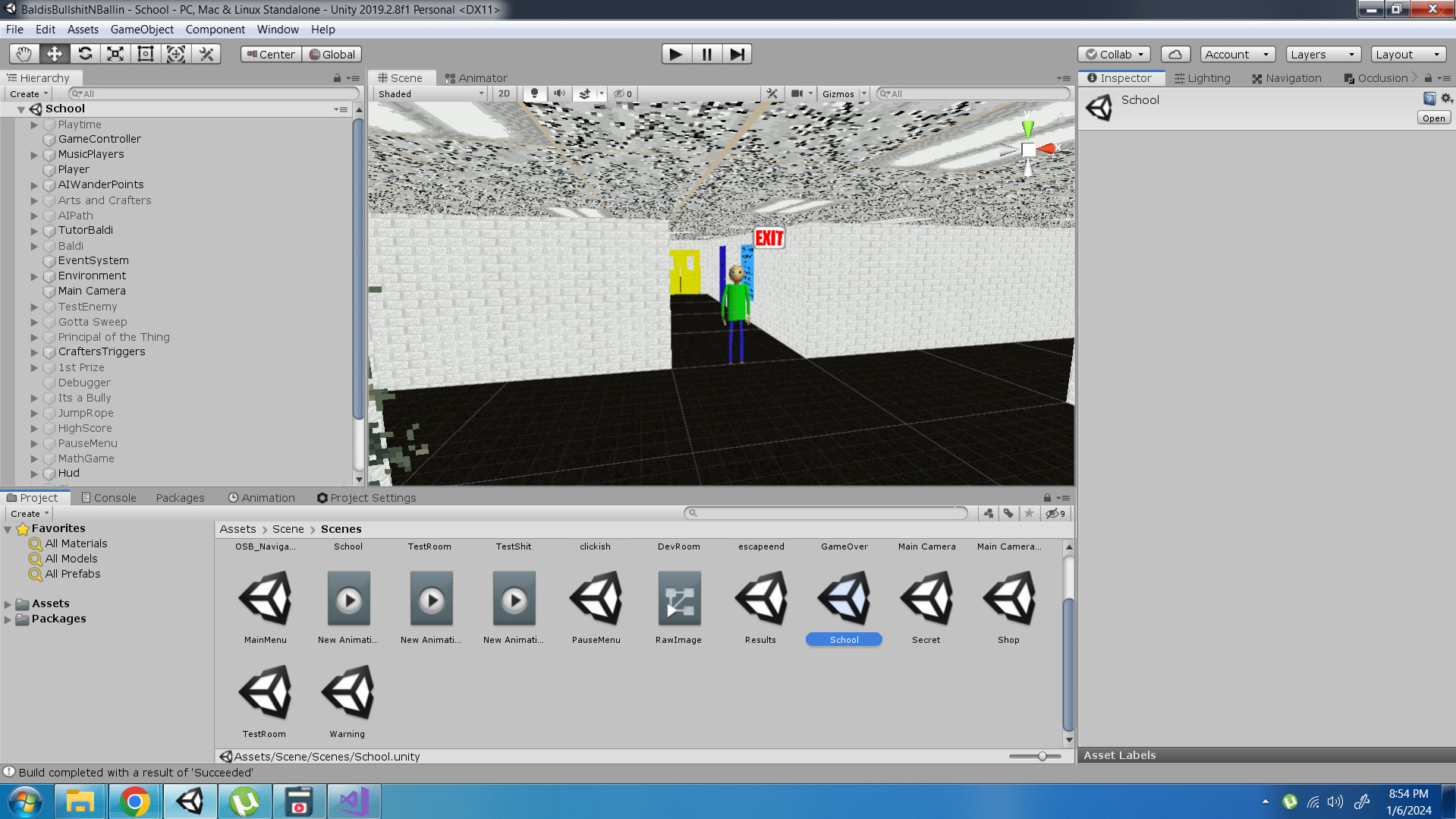This screenshot has height=819, width=1456.
Task: Select the Rotate tool
Action: pyautogui.click(x=85, y=54)
